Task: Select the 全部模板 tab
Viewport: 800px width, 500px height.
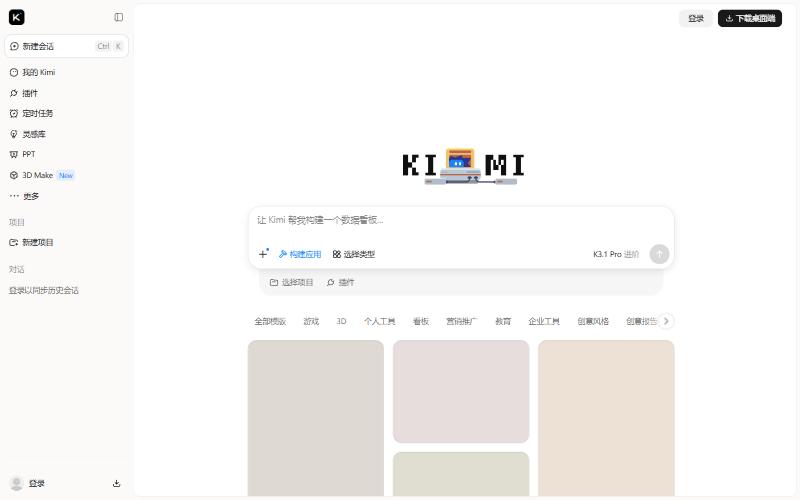Action: tap(270, 321)
